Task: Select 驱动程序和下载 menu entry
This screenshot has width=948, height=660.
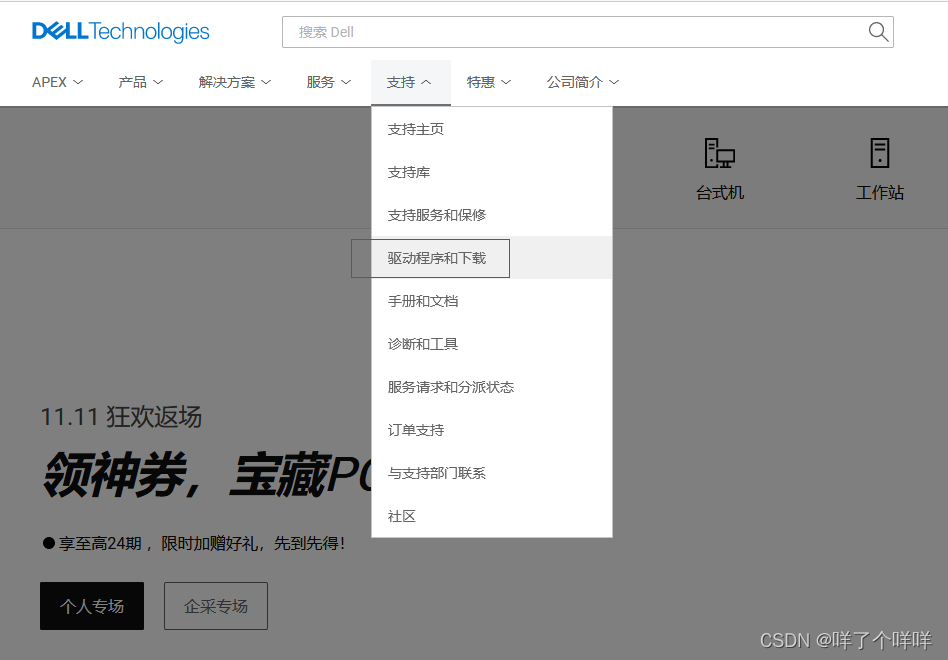Action: tap(492, 258)
